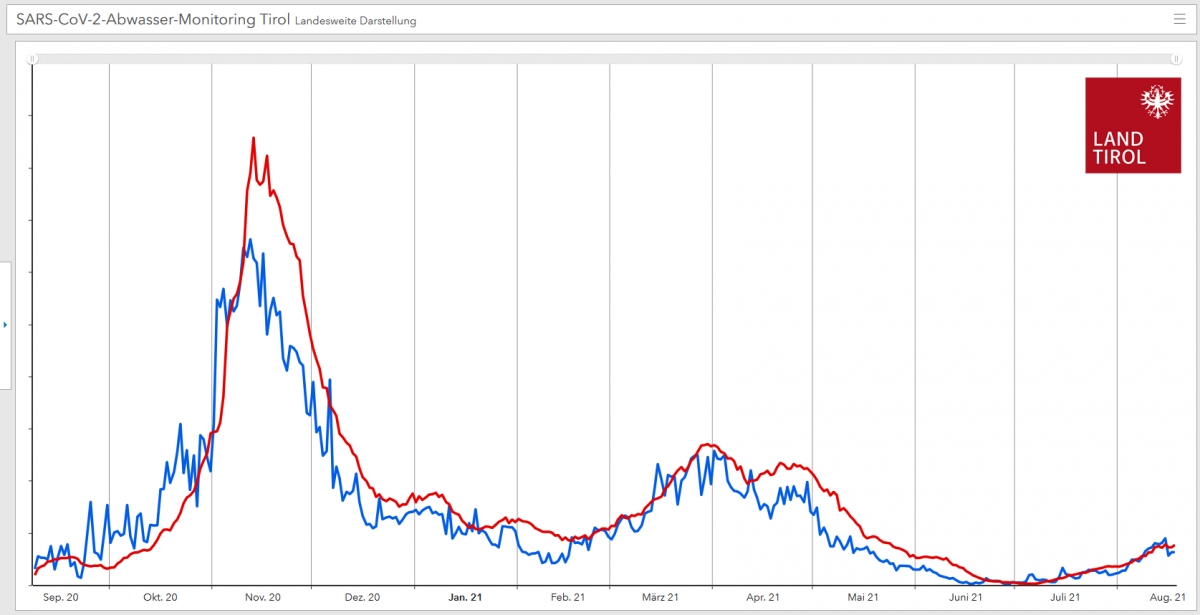This screenshot has height=615, width=1200.
Task: Click the eagle emblem in the Tirol logo
Action: [x=1157, y=103]
